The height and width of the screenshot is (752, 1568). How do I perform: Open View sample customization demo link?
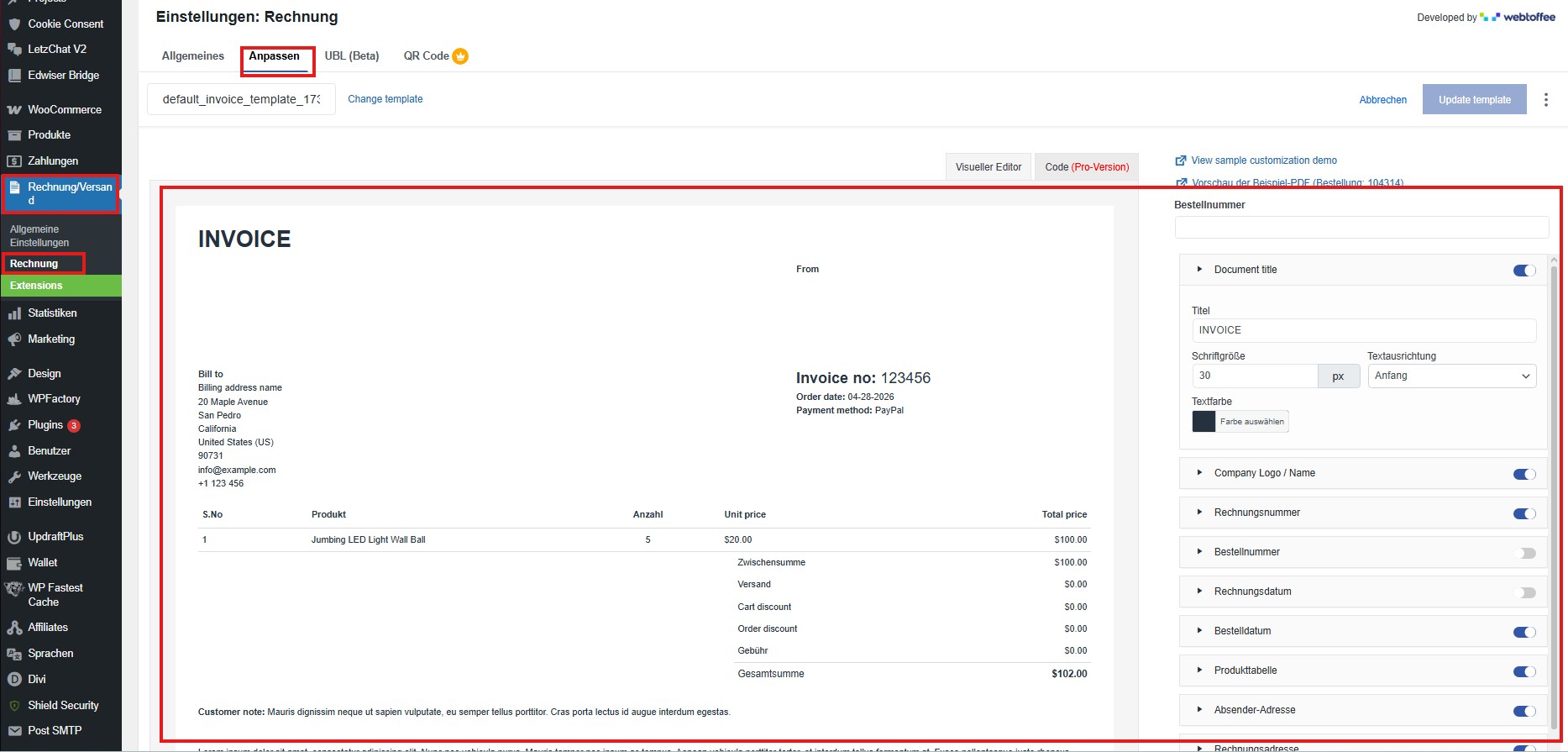point(1263,160)
